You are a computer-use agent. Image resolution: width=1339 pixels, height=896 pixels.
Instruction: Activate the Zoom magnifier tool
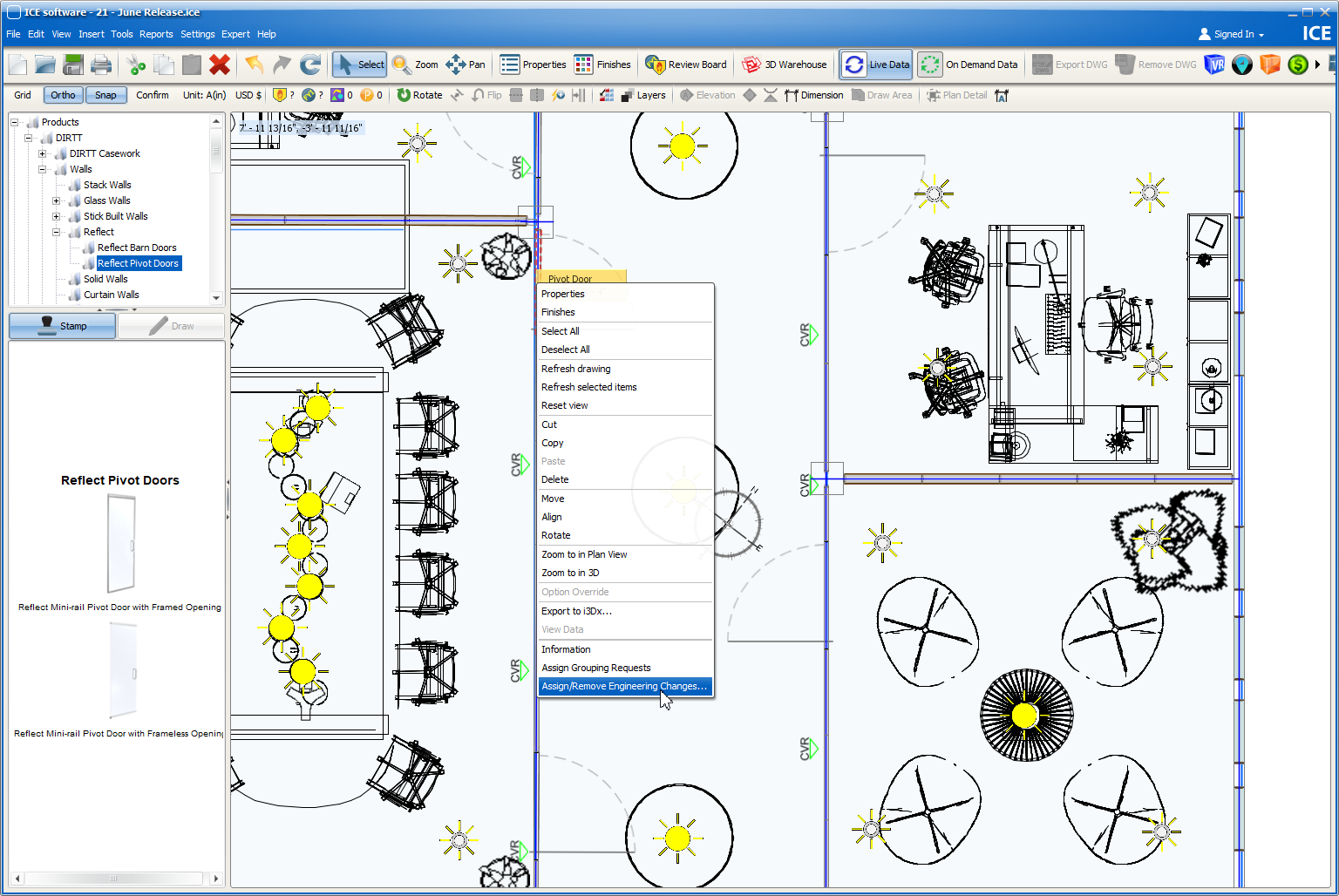coord(415,64)
